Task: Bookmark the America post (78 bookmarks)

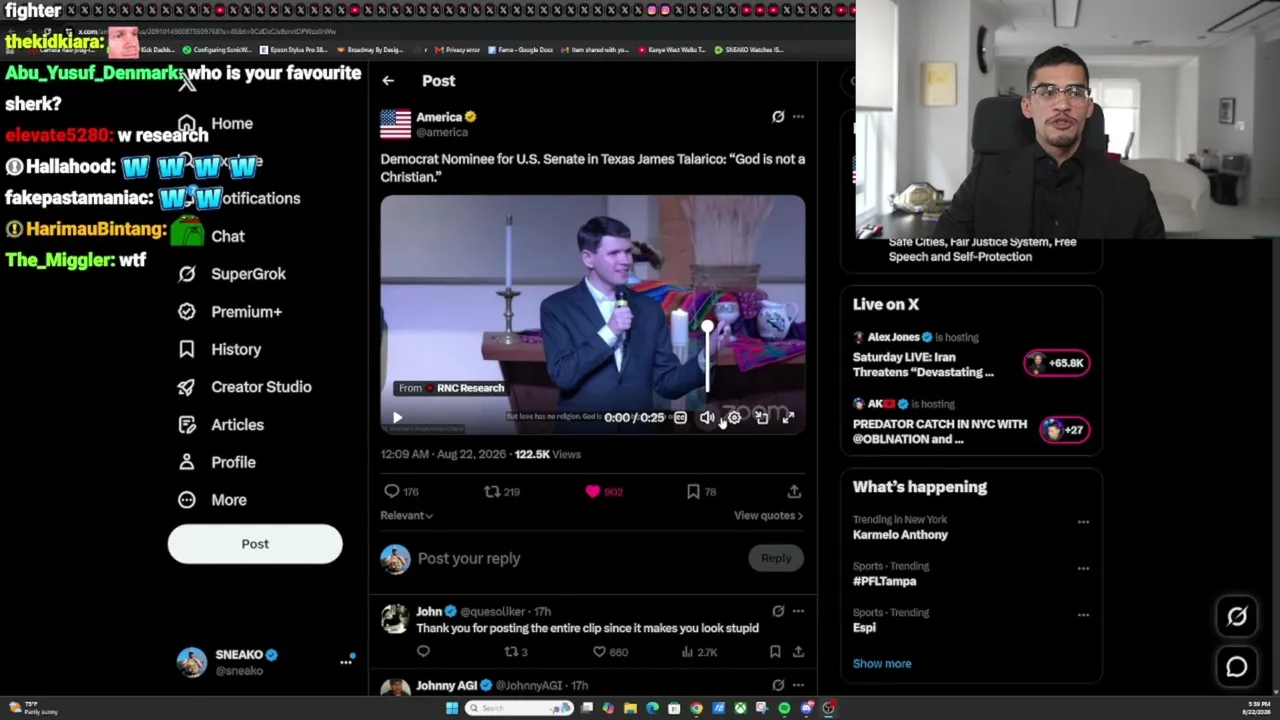Action: coord(701,492)
